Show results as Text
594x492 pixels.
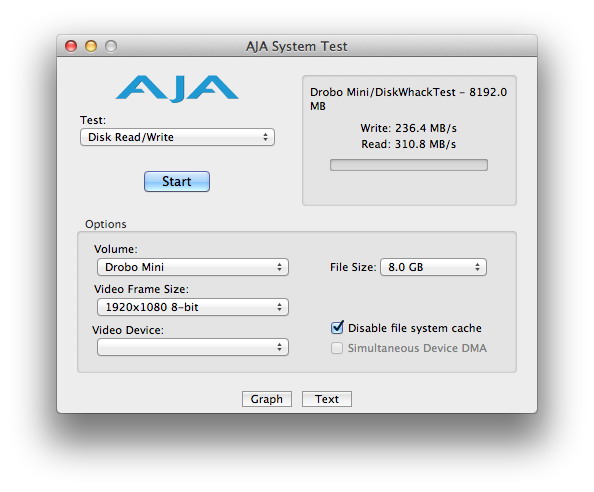coord(327,399)
